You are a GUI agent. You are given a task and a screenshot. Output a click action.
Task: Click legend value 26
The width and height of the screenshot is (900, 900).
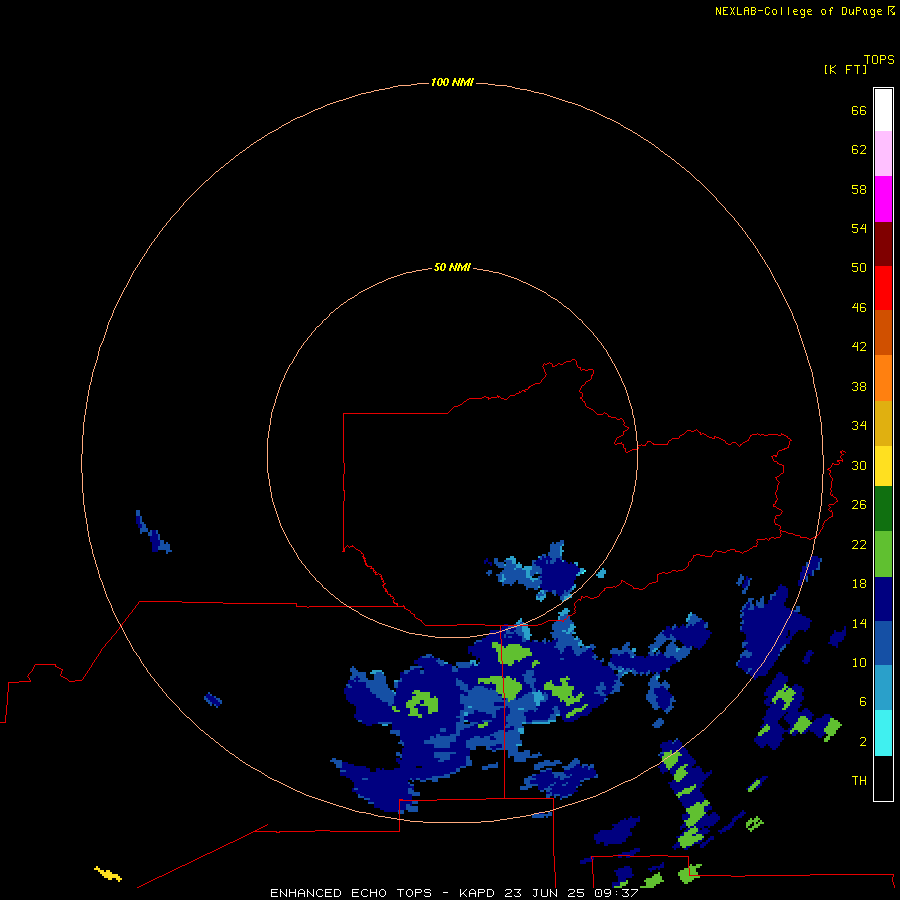pyautogui.click(x=859, y=505)
